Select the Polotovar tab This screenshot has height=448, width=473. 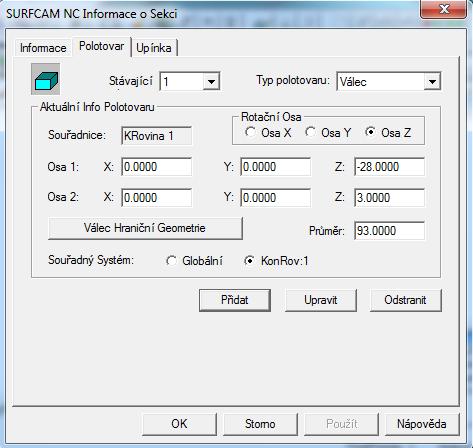click(x=101, y=46)
